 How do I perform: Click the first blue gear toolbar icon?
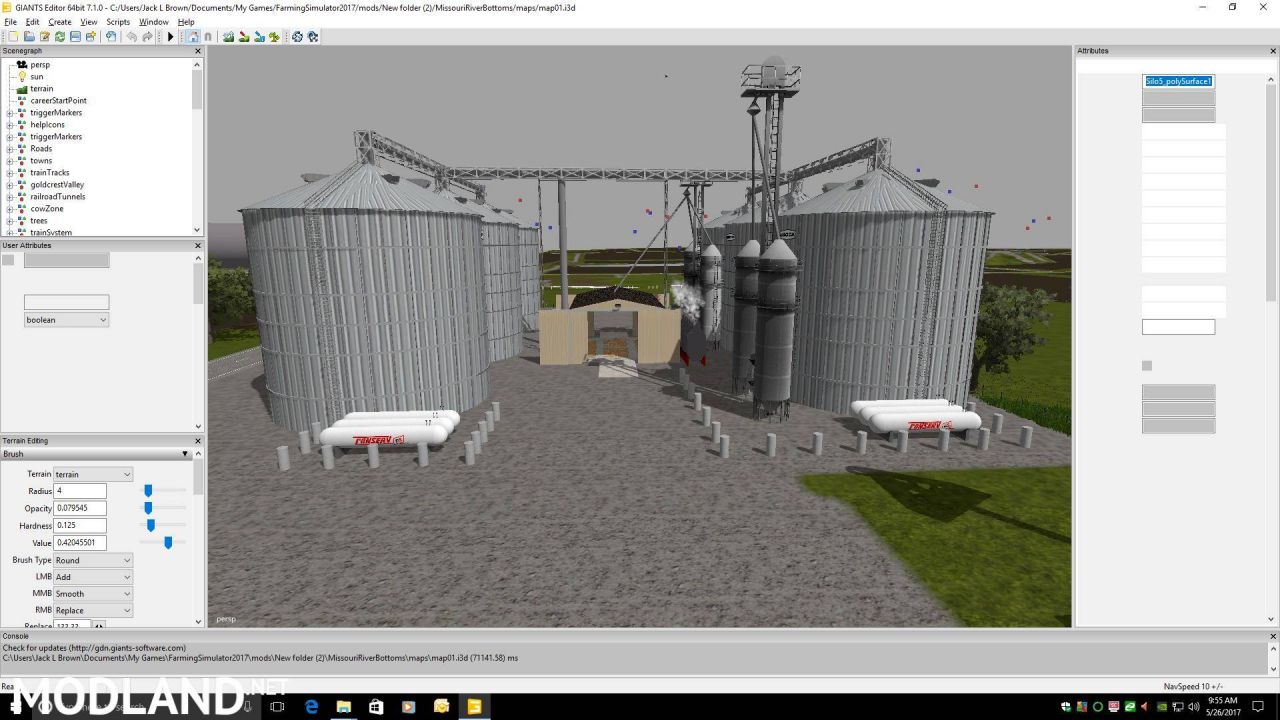click(297, 37)
